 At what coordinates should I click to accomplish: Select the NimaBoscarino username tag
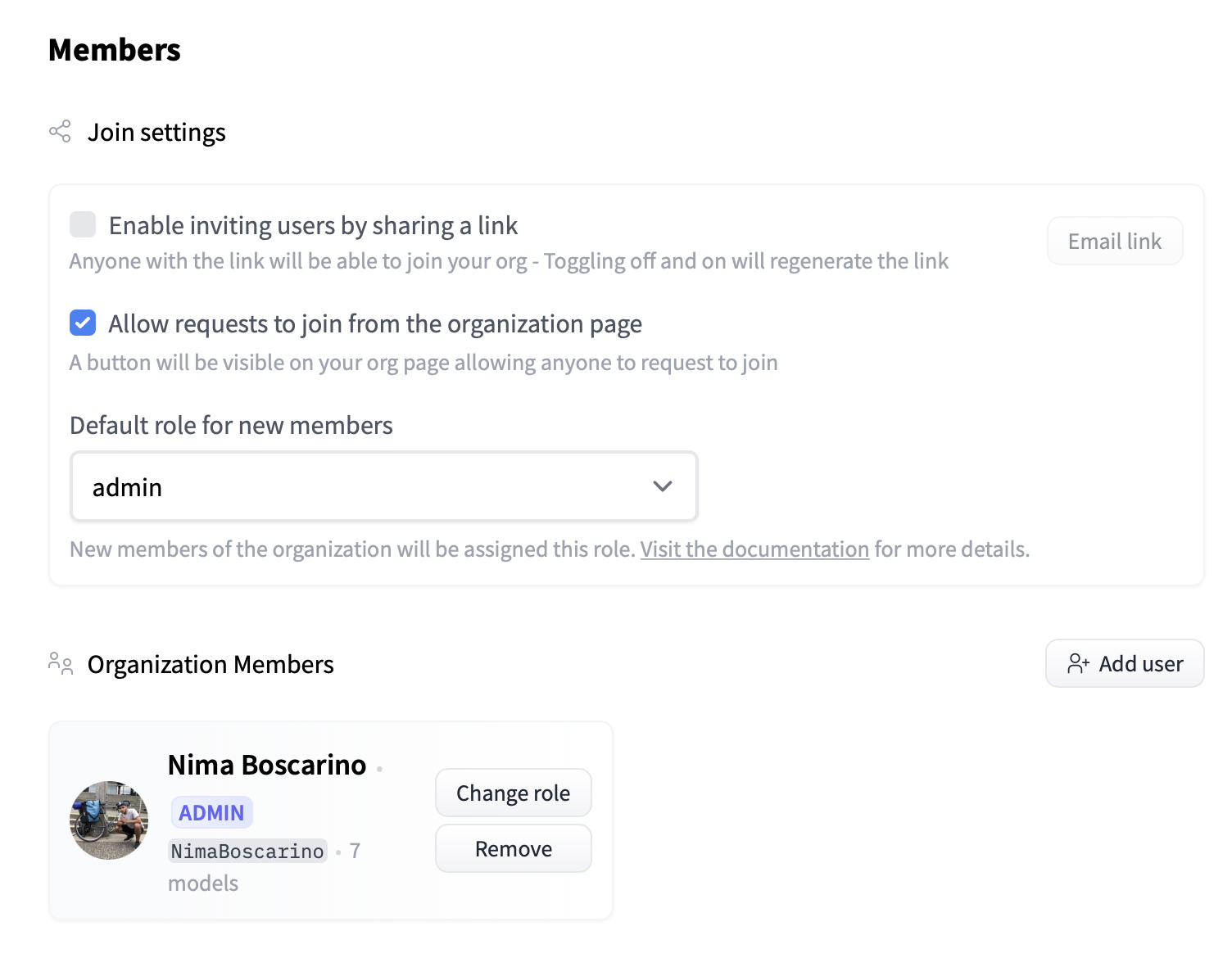pyautogui.click(x=247, y=852)
